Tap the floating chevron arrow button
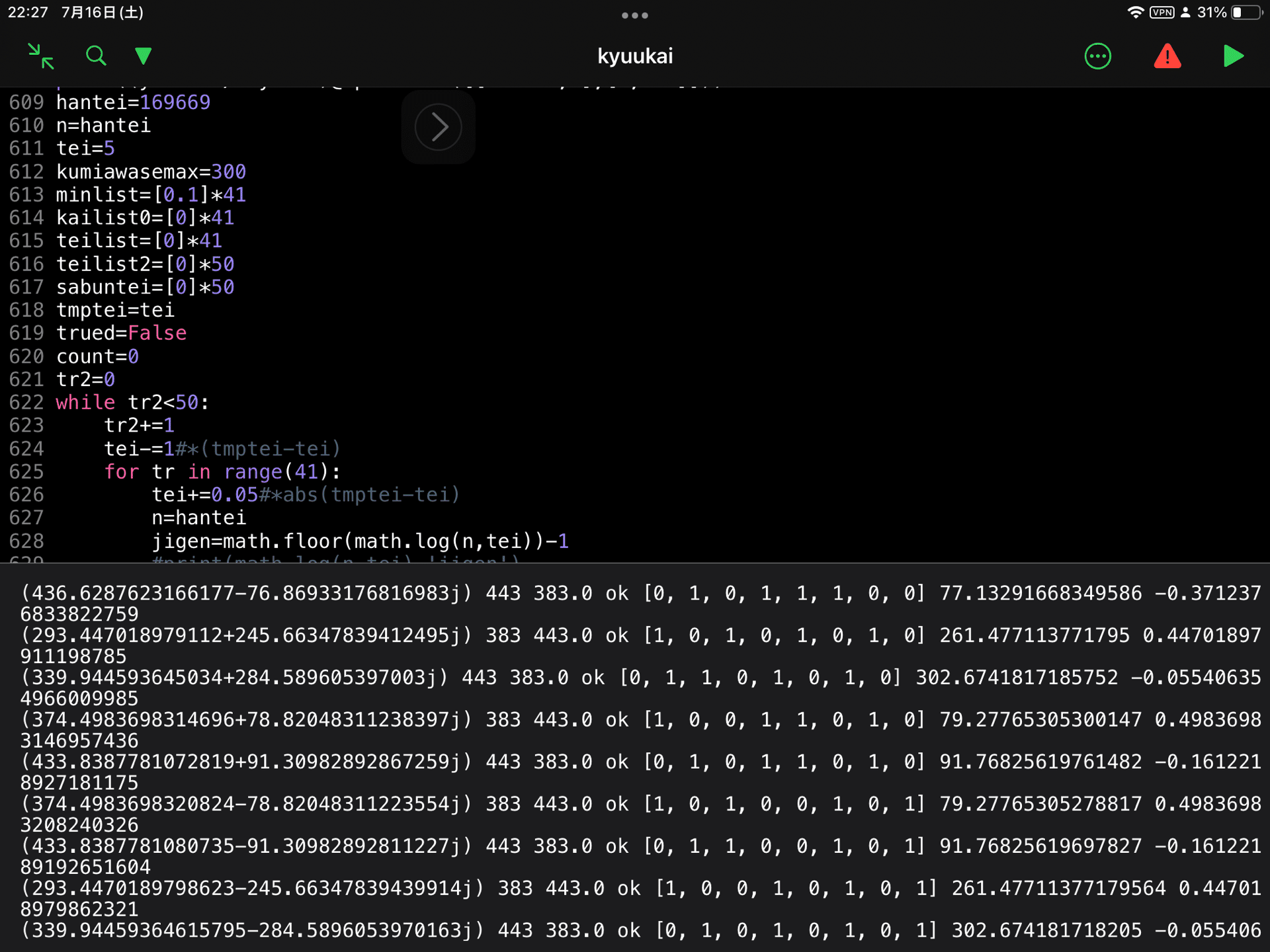Viewport: 1270px width, 952px height. pos(438,127)
